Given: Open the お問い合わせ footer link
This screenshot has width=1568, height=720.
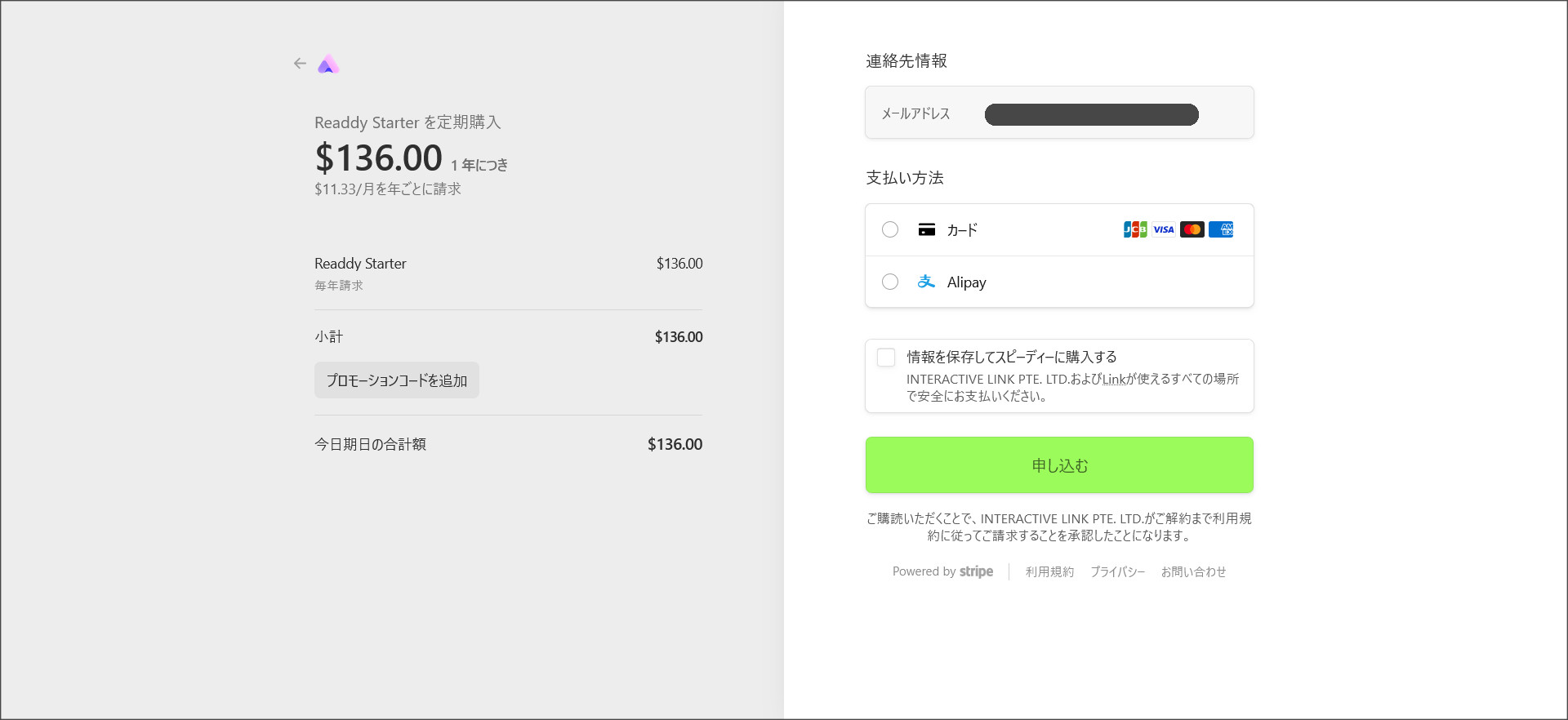Looking at the screenshot, I should [x=1193, y=572].
